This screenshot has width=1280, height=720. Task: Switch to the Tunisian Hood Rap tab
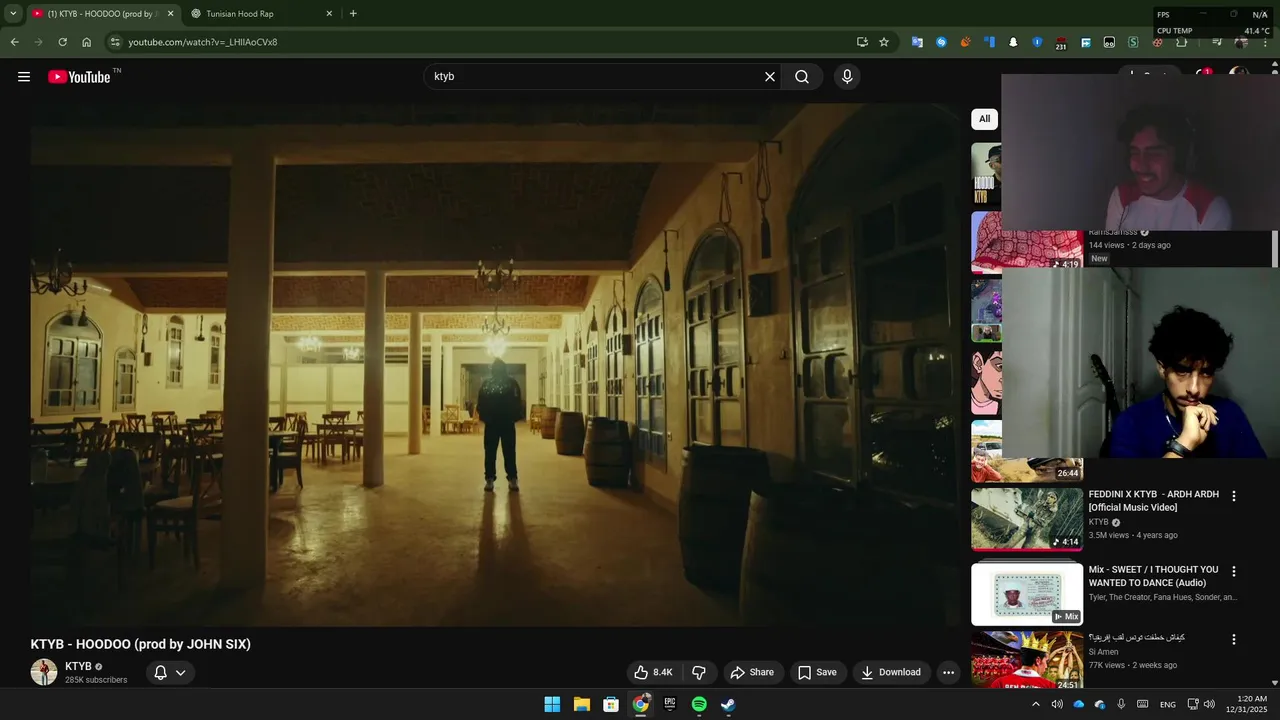coord(261,14)
